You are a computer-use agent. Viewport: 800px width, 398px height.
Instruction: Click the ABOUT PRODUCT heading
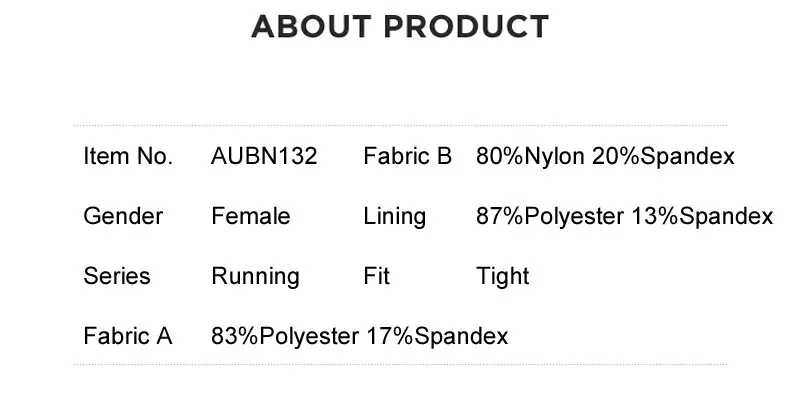click(x=400, y=27)
